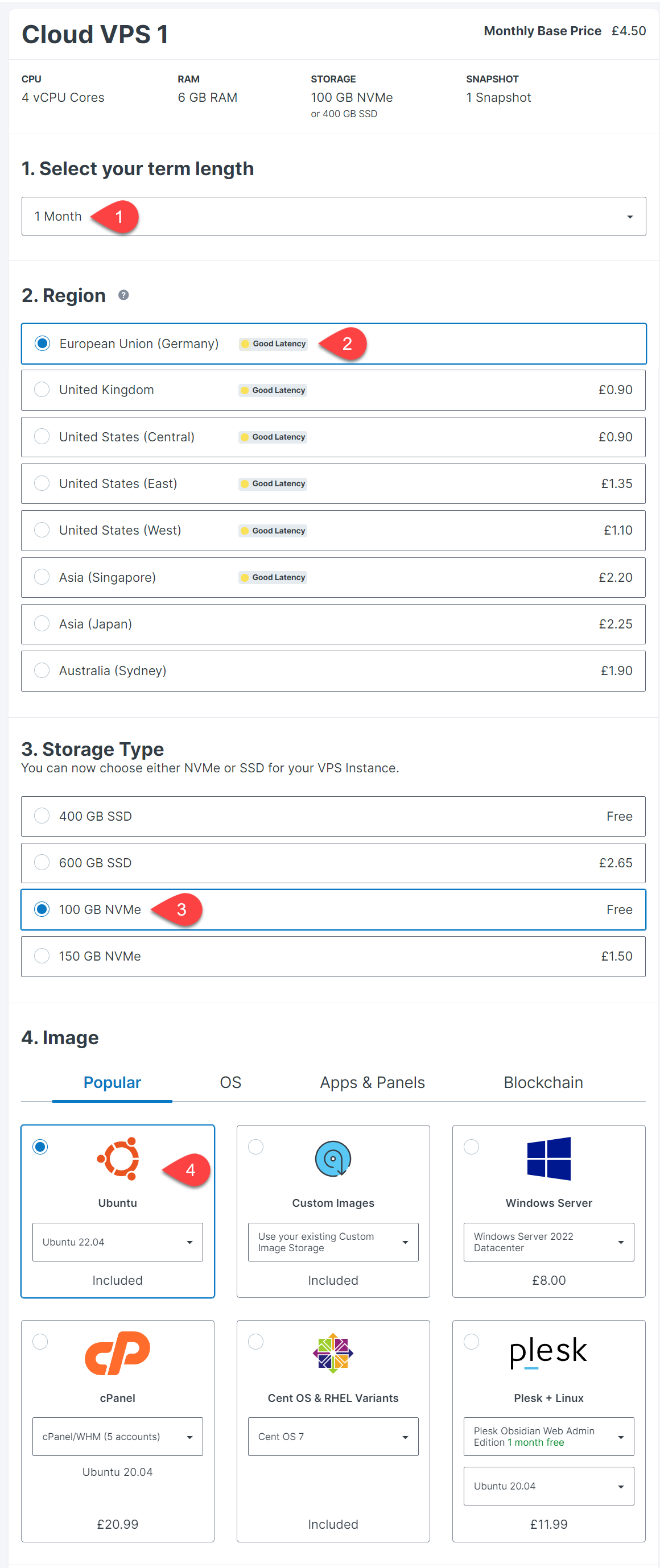The width and height of the screenshot is (660, 1568).
Task: Open the Blockchain image tab
Action: 543,1082
